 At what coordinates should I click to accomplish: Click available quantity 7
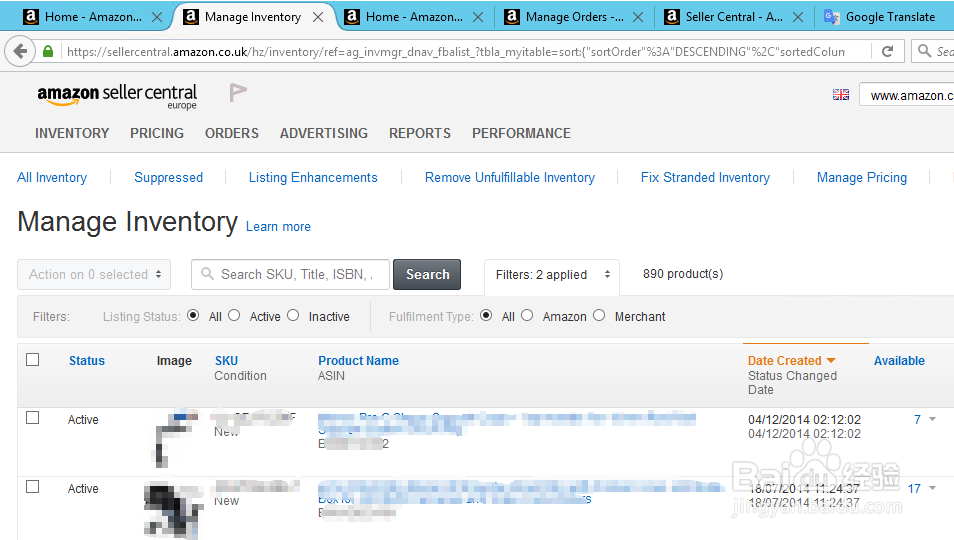pos(917,420)
